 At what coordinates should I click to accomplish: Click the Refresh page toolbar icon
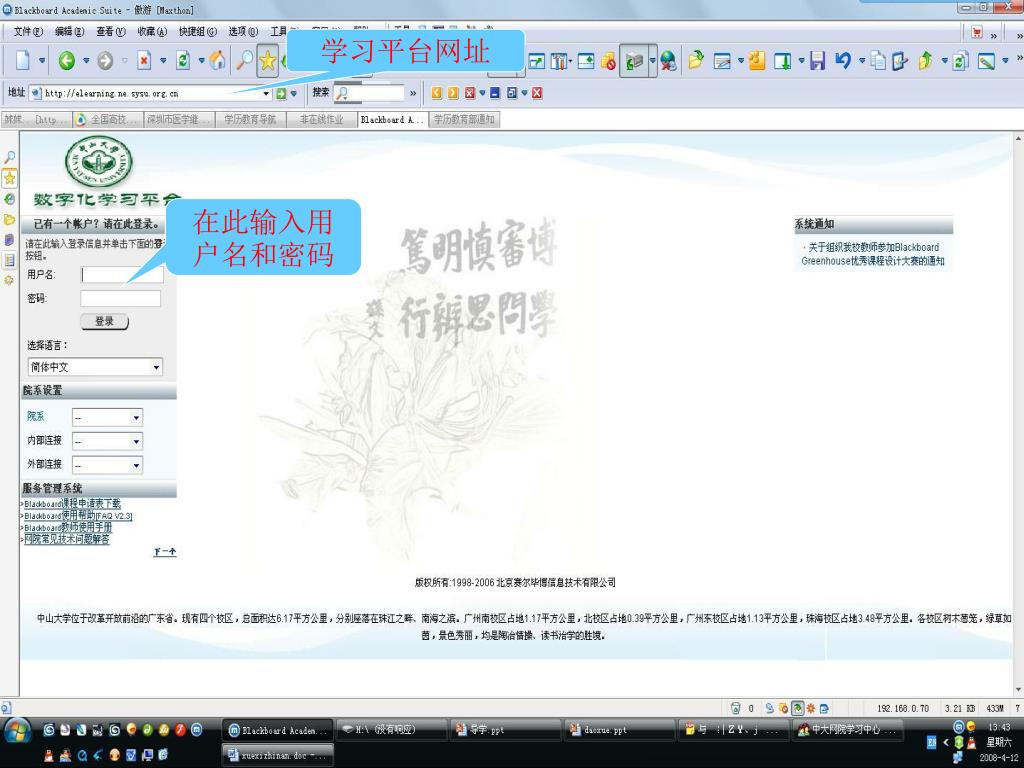click(183, 62)
